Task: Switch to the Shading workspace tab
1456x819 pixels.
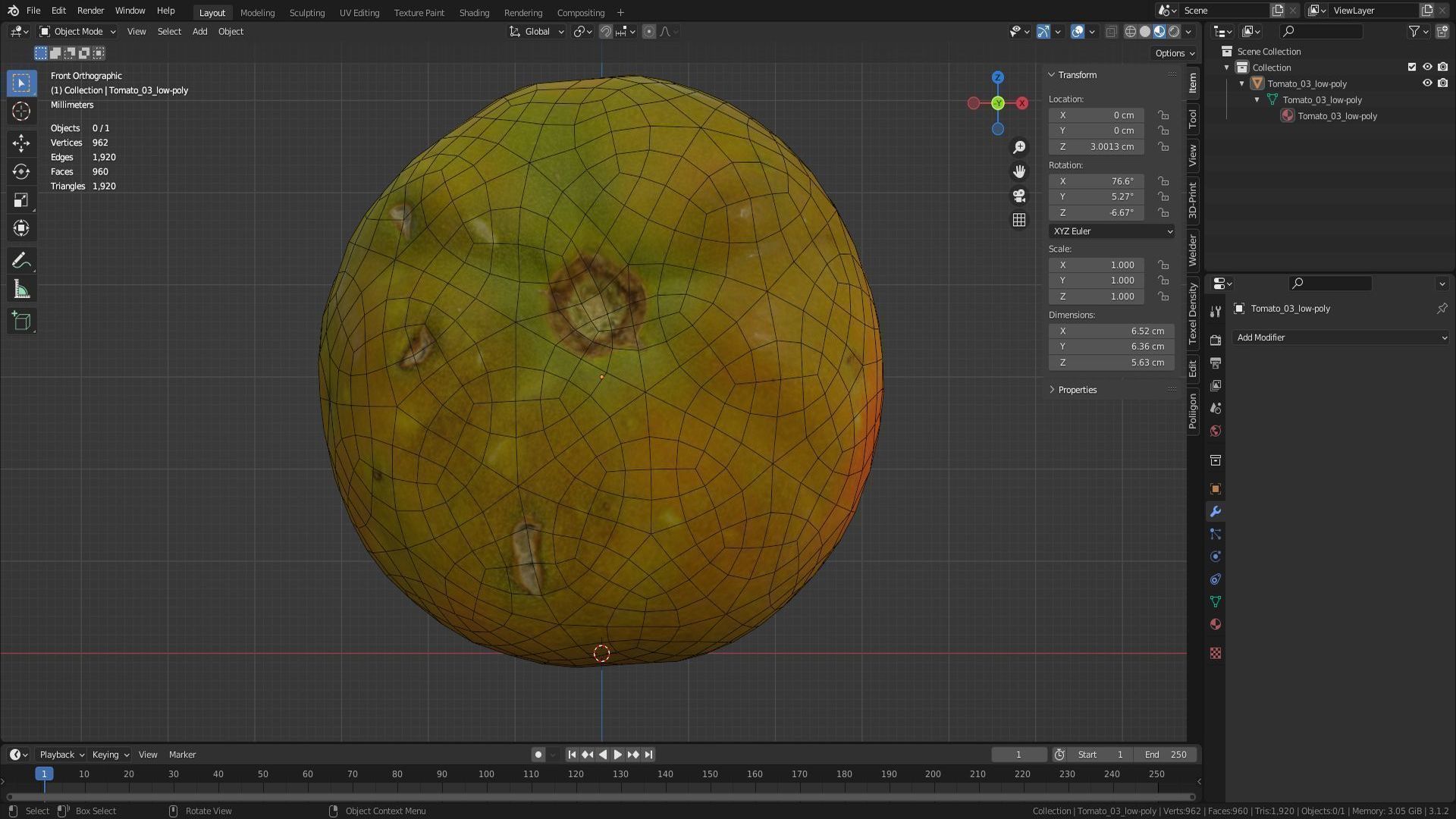Action: (x=475, y=13)
